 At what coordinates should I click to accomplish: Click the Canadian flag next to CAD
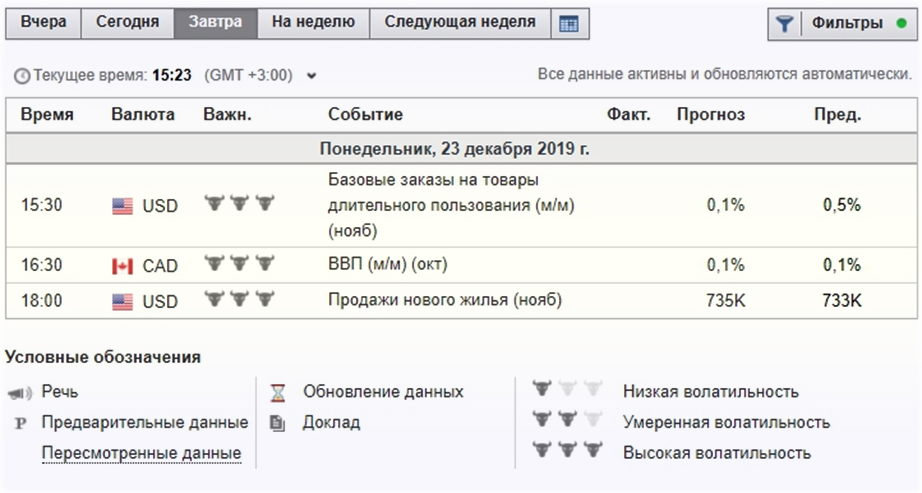[122, 266]
